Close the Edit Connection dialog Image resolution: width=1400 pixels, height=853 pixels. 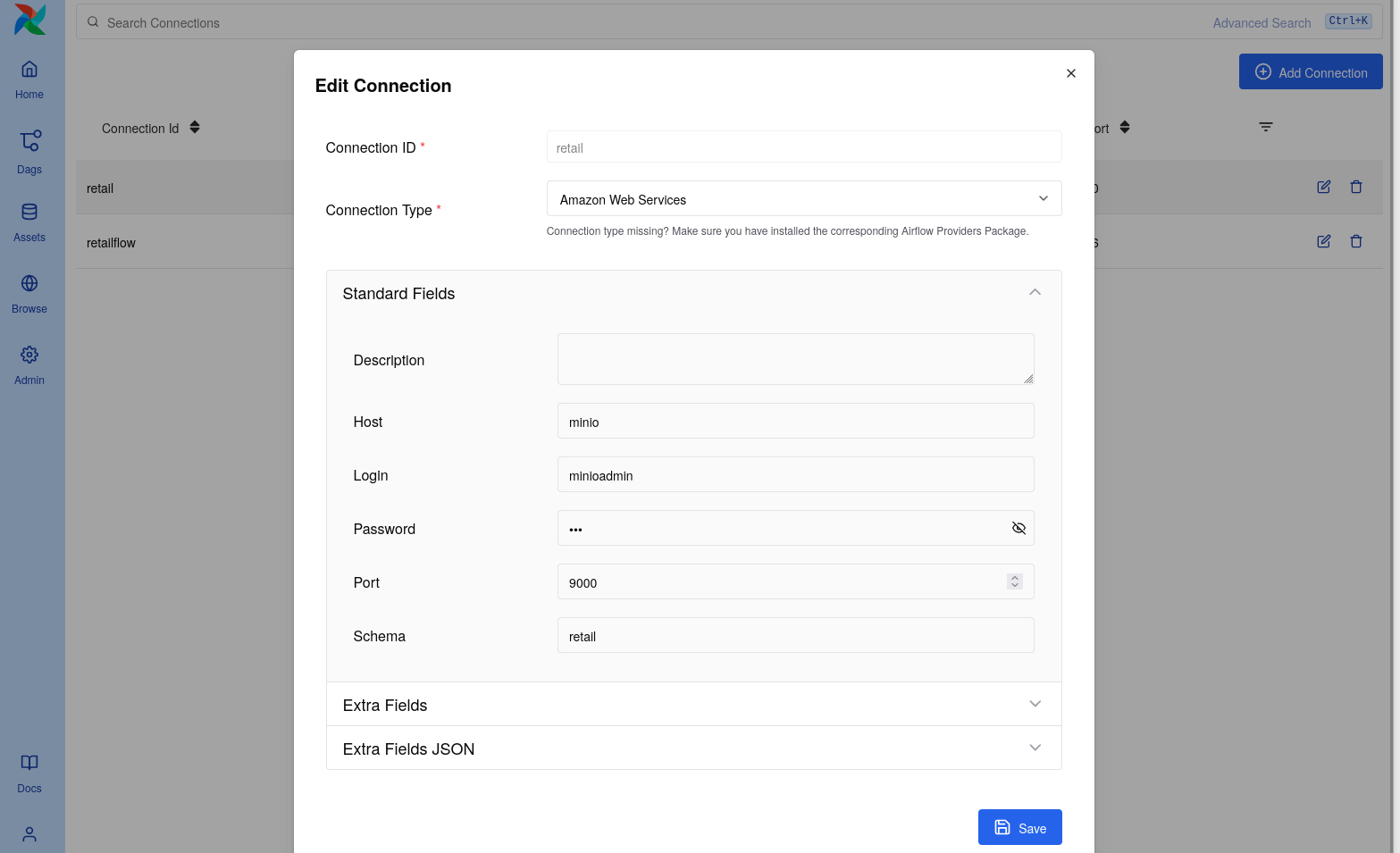tap(1071, 73)
